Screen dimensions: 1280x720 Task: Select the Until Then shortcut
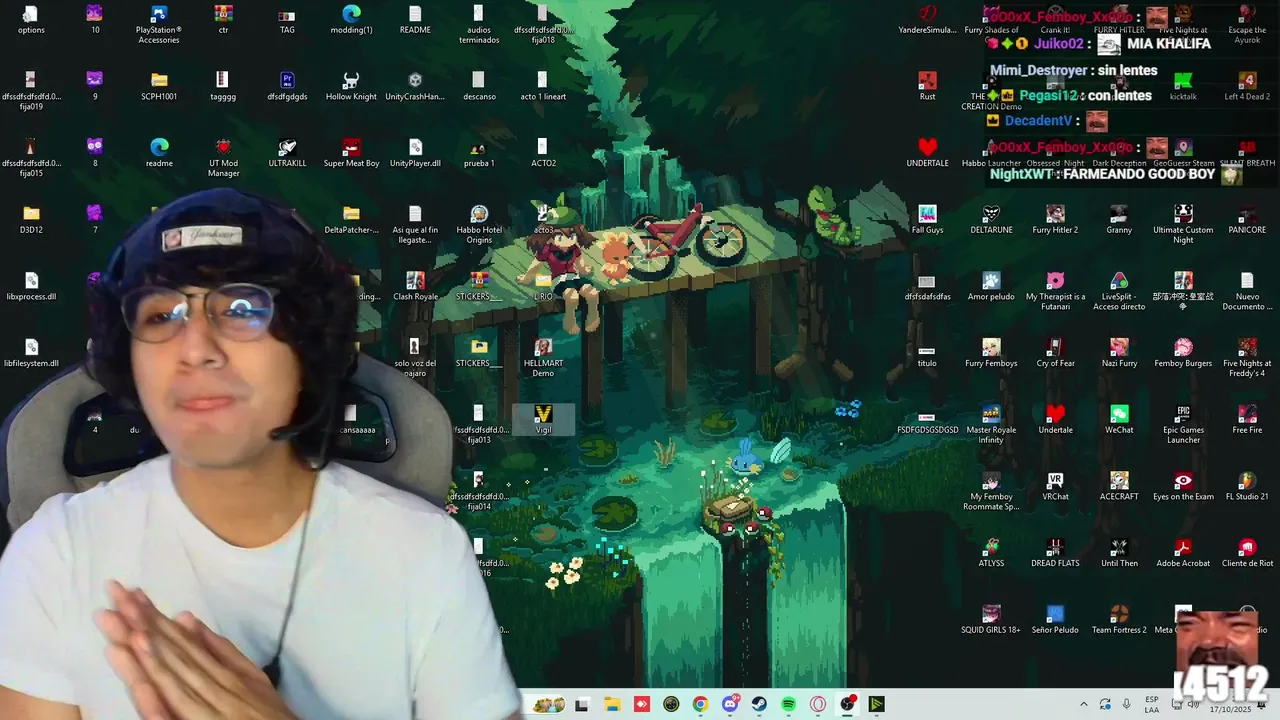pyautogui.click(x=1119, y=553)
